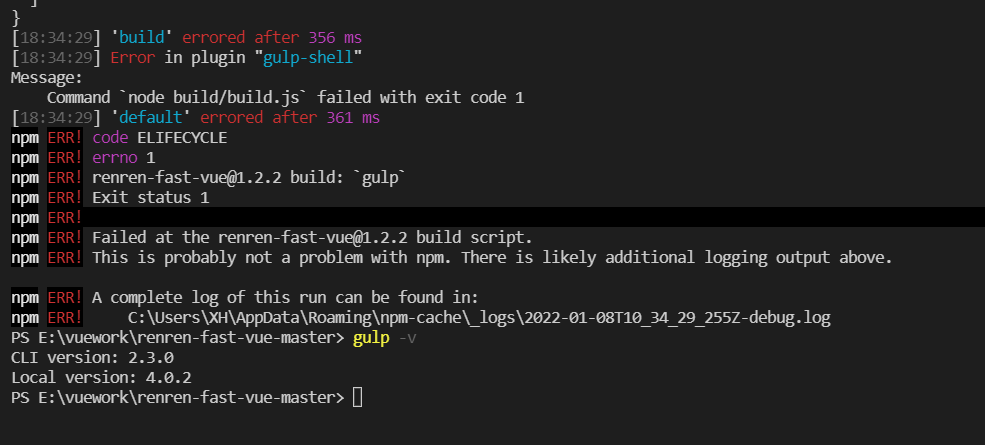
Task: Click the '361 ms' duration text
Action: [353, 118]
